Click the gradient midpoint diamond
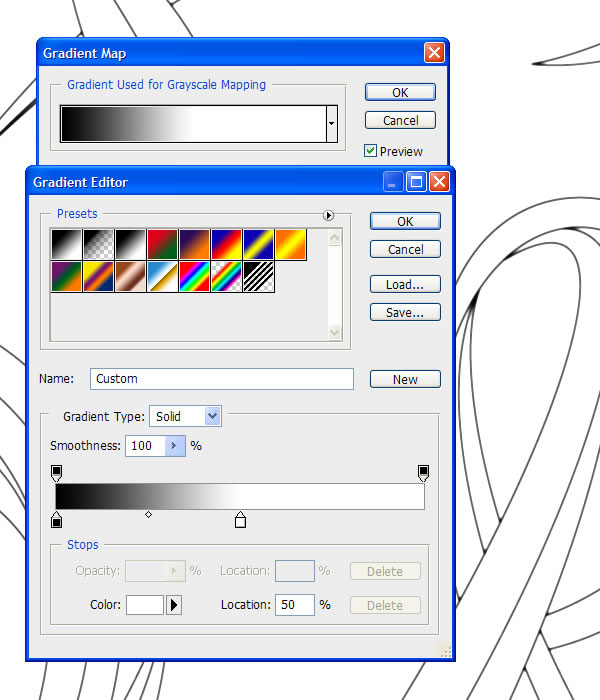This screenshot has width=600, height=700. (x=149, y=515)
